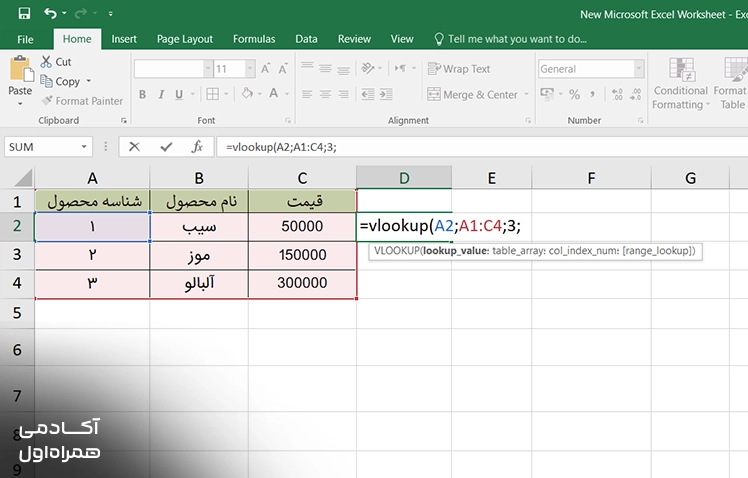Open the View tab
Image resolution: width=748 pixels, height=478 pixels.
coord(402,39)
